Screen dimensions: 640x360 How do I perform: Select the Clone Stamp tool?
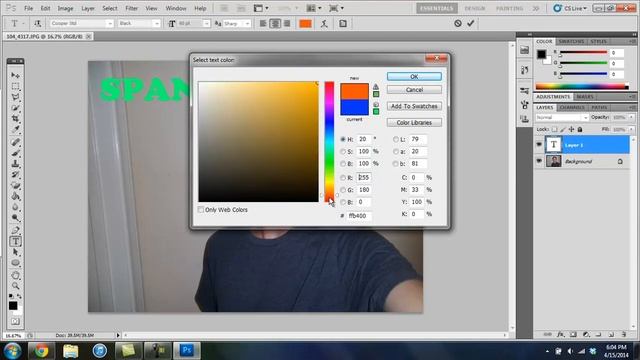pyautogui.click(x=15, y=164)
